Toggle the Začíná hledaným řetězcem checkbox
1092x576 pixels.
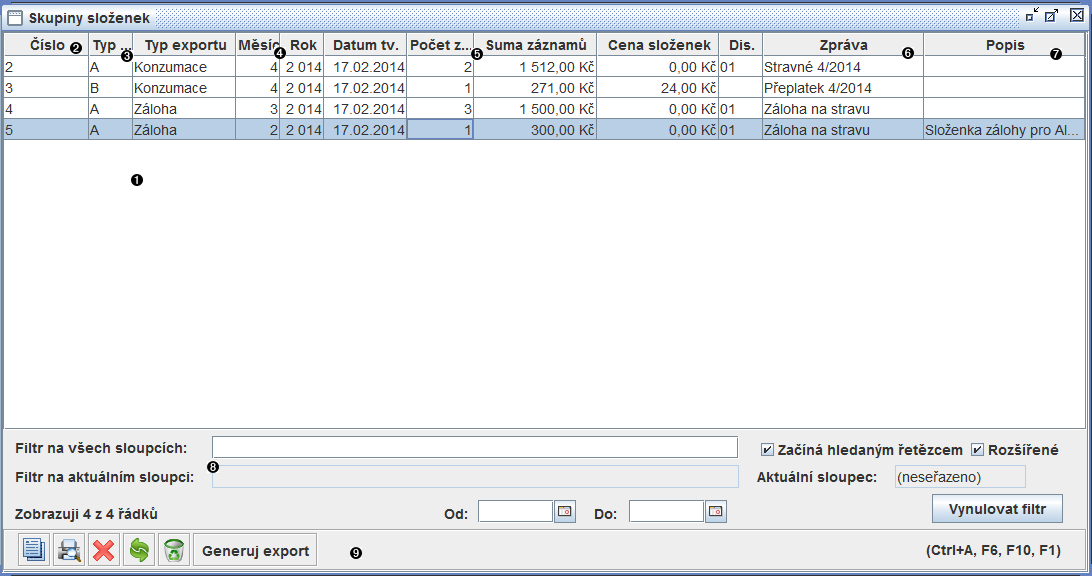tap(768, 449)
